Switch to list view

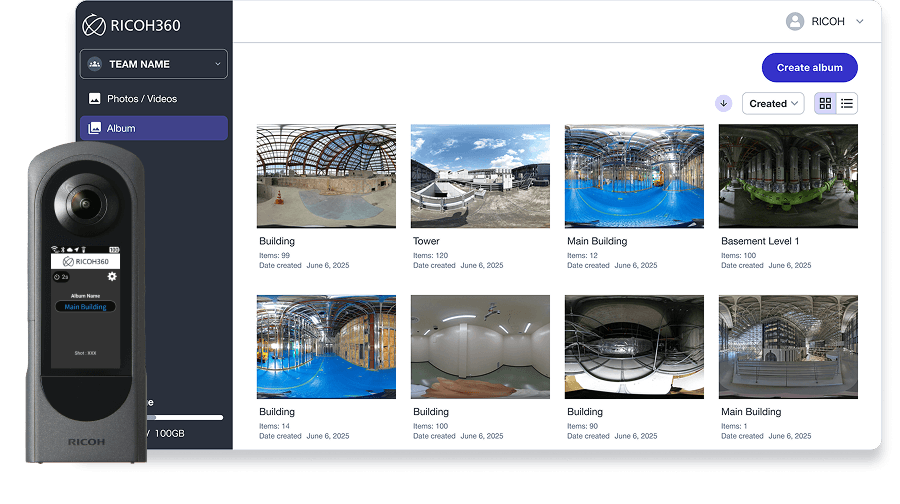pos(847,103)
